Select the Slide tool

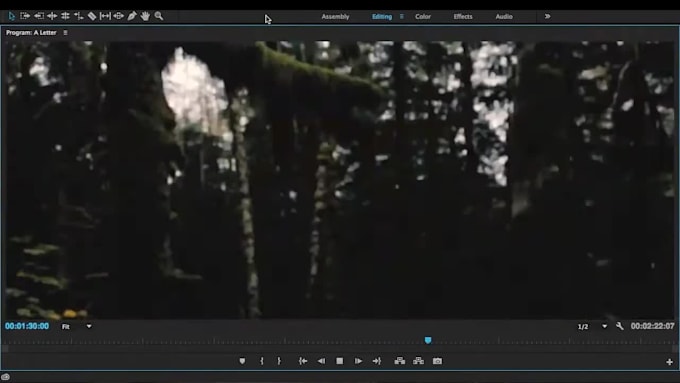(118, 16)
